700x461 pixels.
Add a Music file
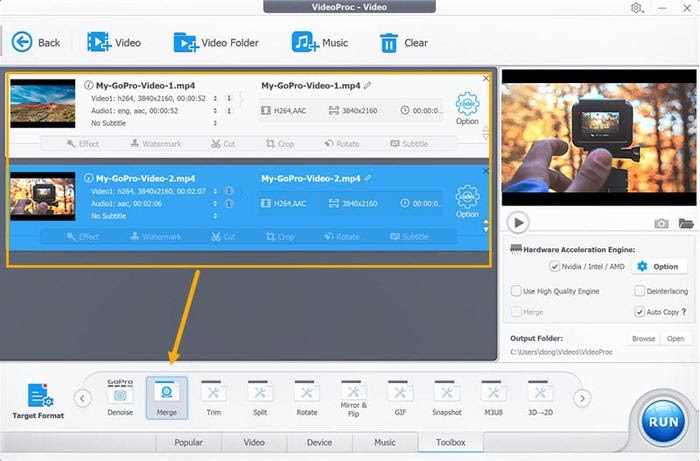pyautogui.click(x=320, y=42)
